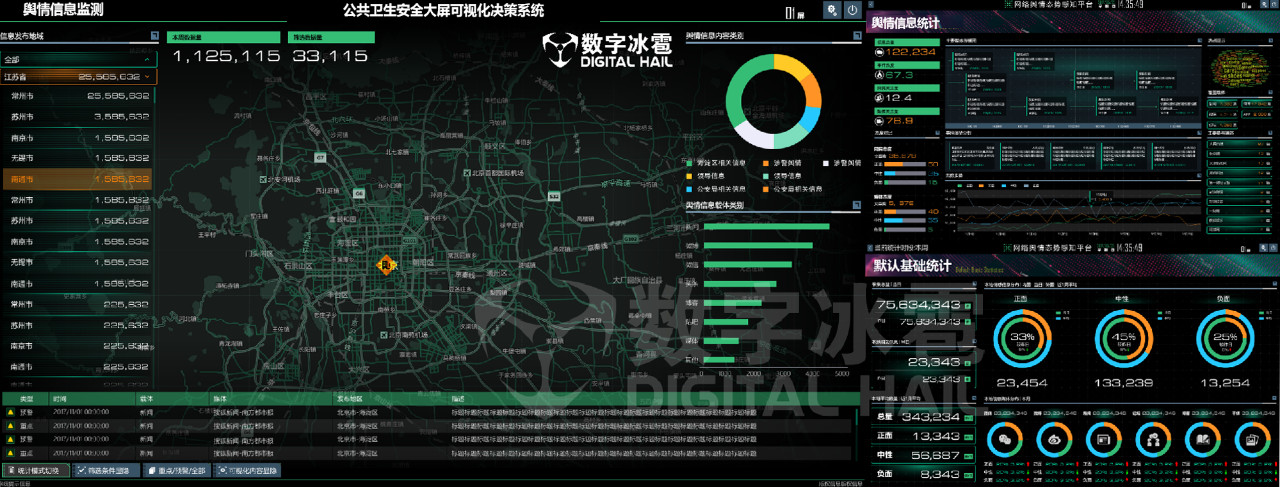Click the 统计模式切换 button
This screenshot has width=1280, height=487.
pos(36,470)
